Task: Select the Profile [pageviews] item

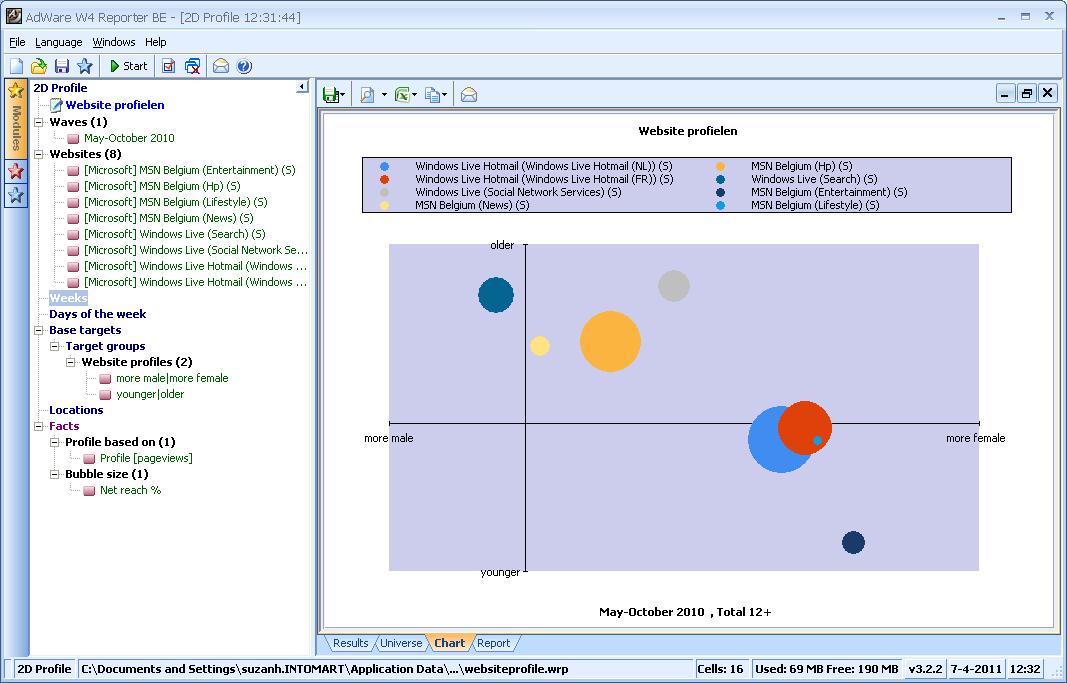Action: click(146, 459)
